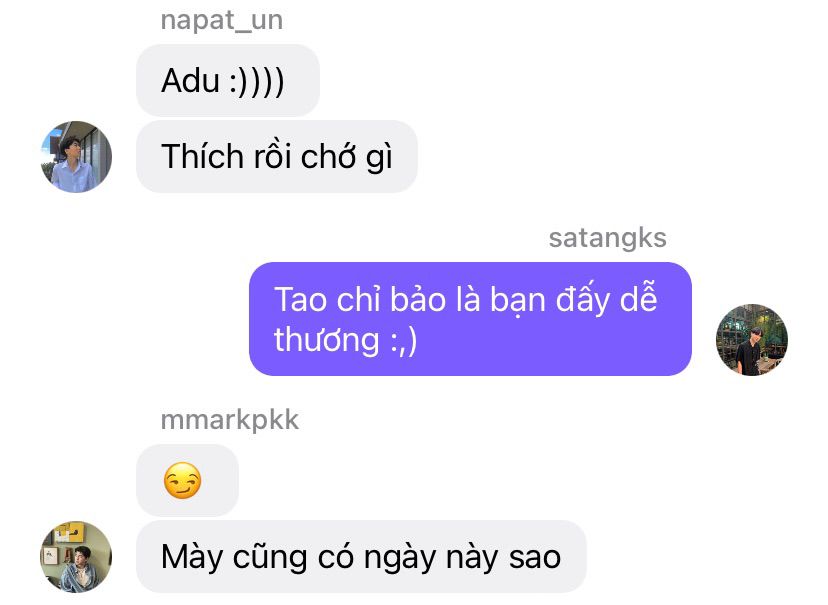Tap the ":))))" emoticon after Adu
Image resolution: width=828 pixels, height=605 pixels.
click(x=257, y=82)
